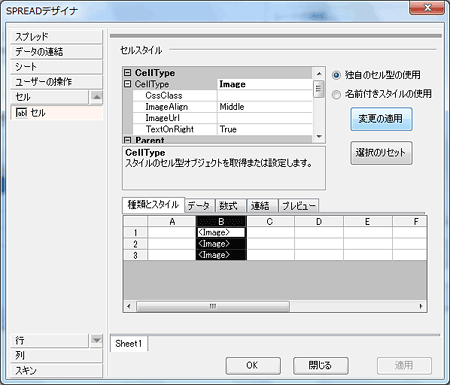This screenshot has width=450, height=385.
Task: Select column A header
Action: click(172, 221)
